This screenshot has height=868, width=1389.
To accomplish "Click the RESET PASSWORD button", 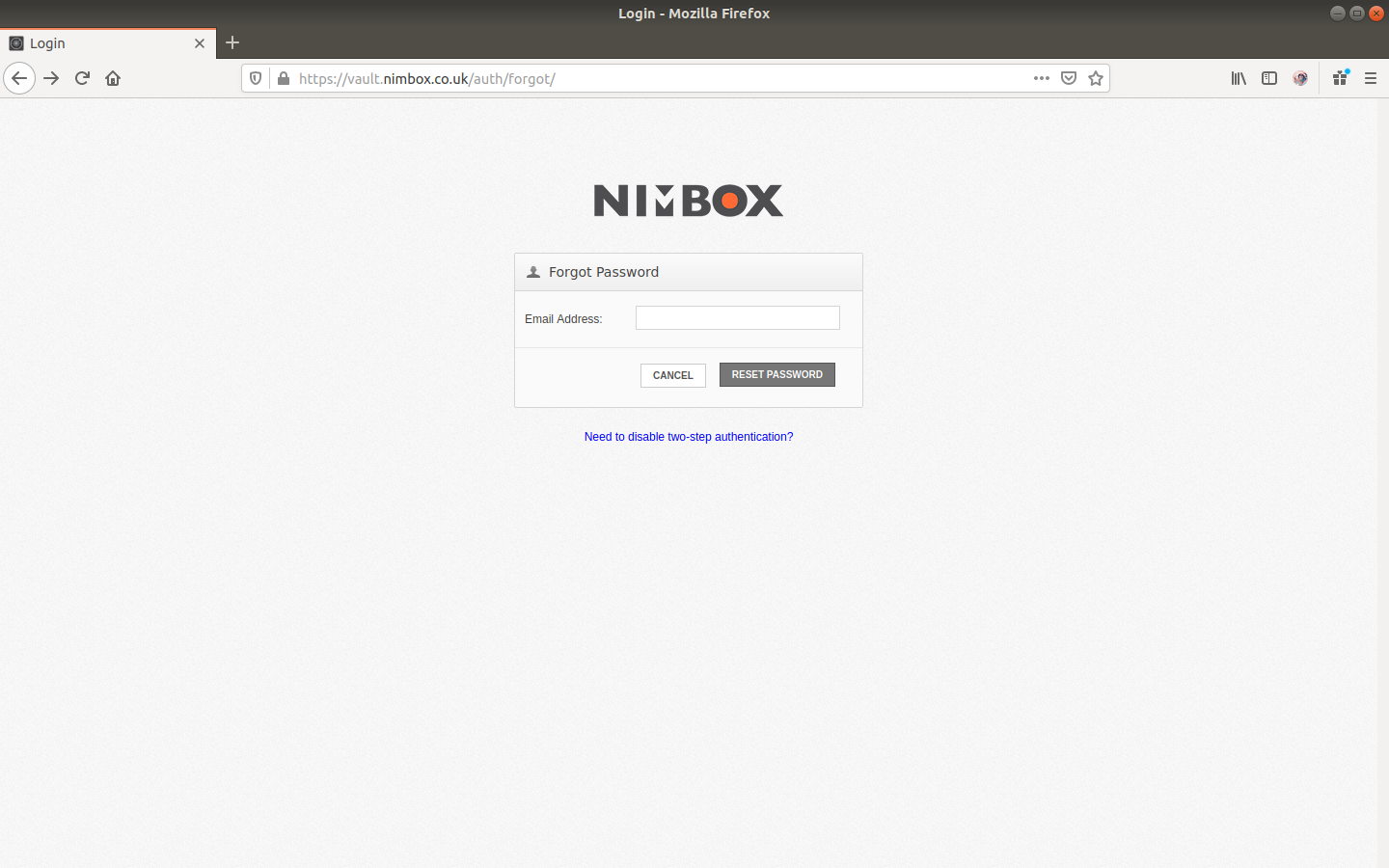I will [777, 374].
